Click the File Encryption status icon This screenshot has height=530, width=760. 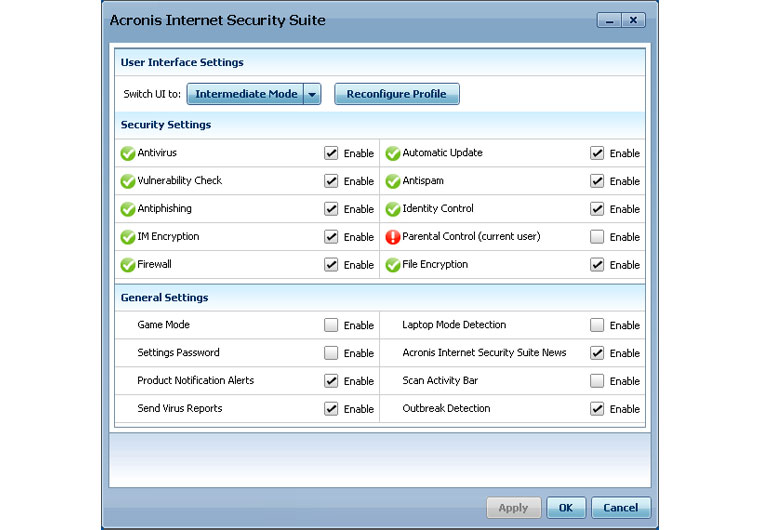393,265
